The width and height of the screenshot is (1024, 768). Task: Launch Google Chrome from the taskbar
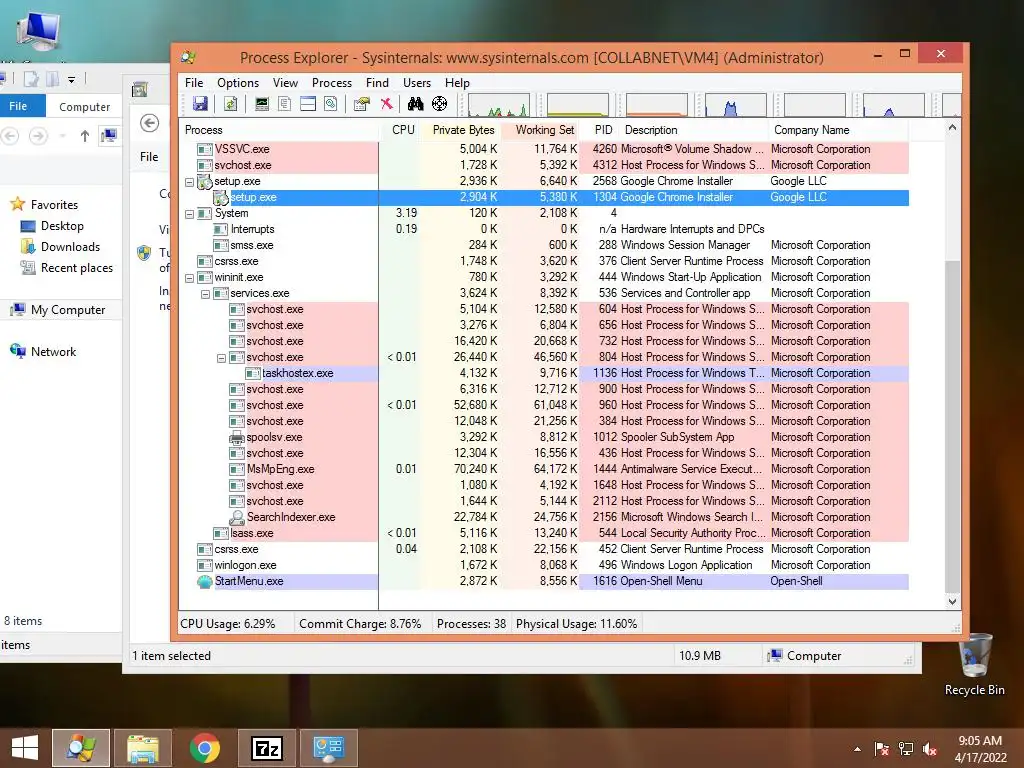click(x=204, y=748)
